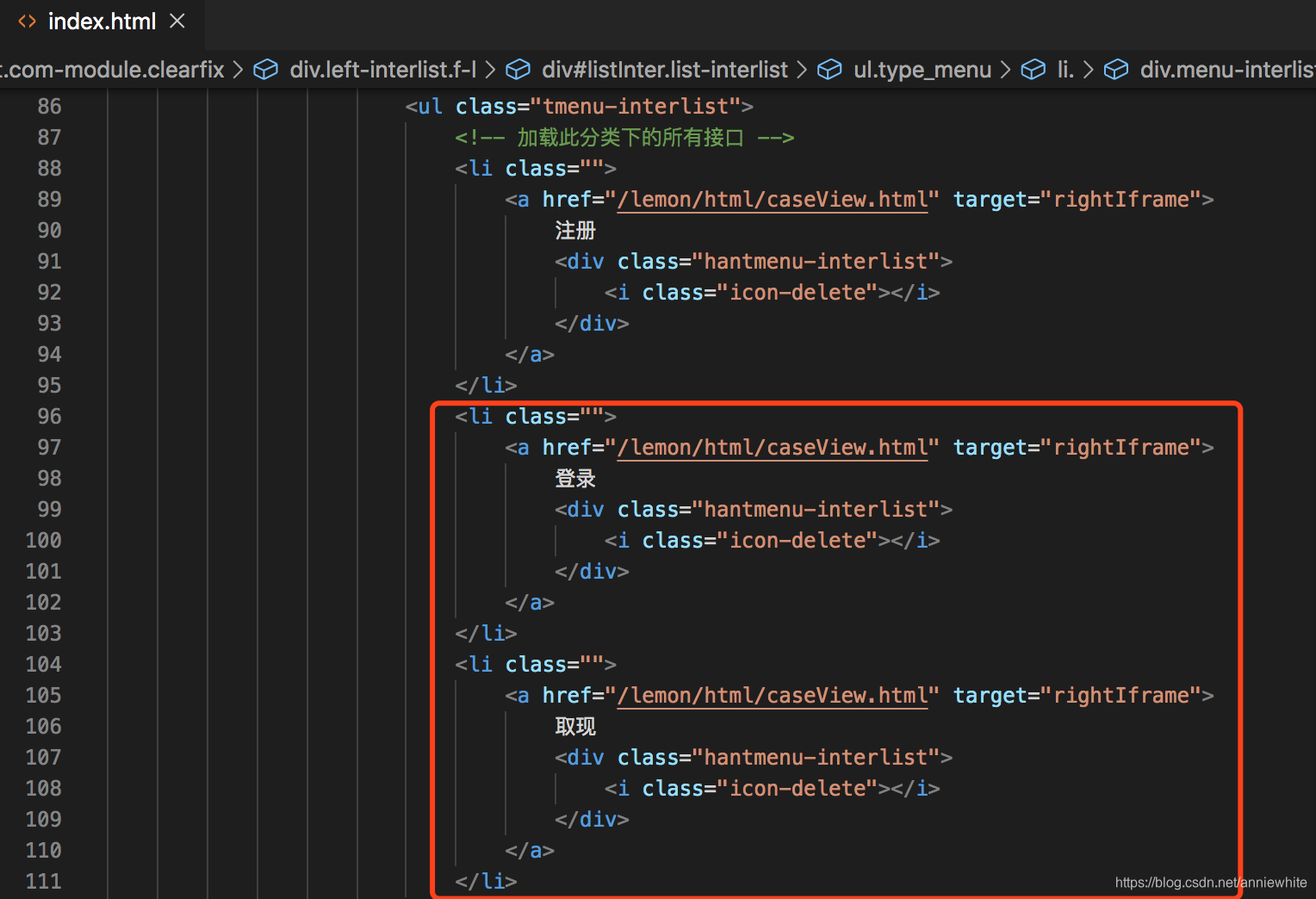Click cube icon before div.menu-interlist
The image size is (1316, 899).
pyautogui.click(x=1116, y=70)
